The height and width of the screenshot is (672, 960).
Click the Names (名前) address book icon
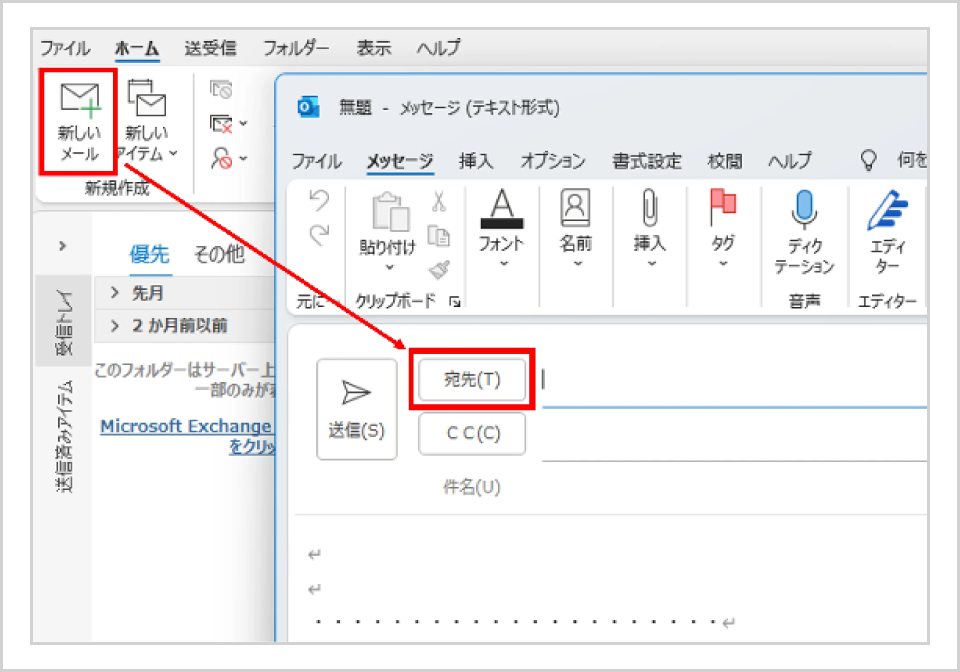click(x=577, y=210)
